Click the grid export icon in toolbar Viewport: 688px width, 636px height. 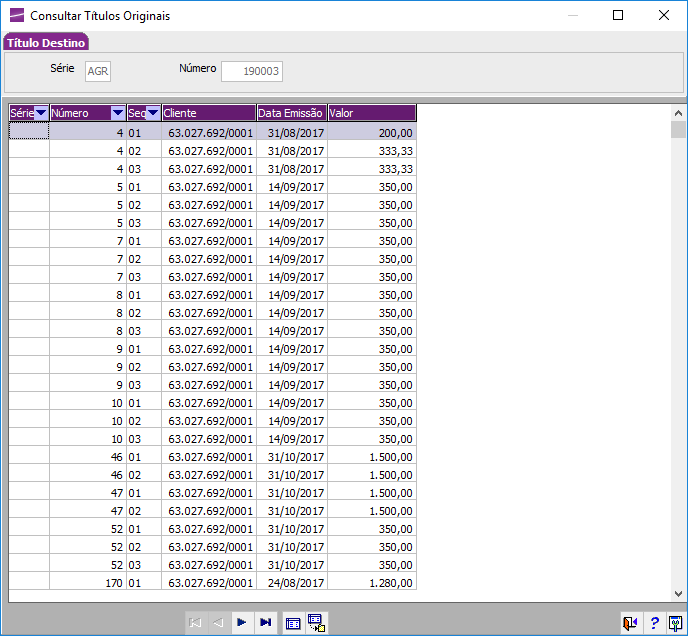(x=317, y=622)
